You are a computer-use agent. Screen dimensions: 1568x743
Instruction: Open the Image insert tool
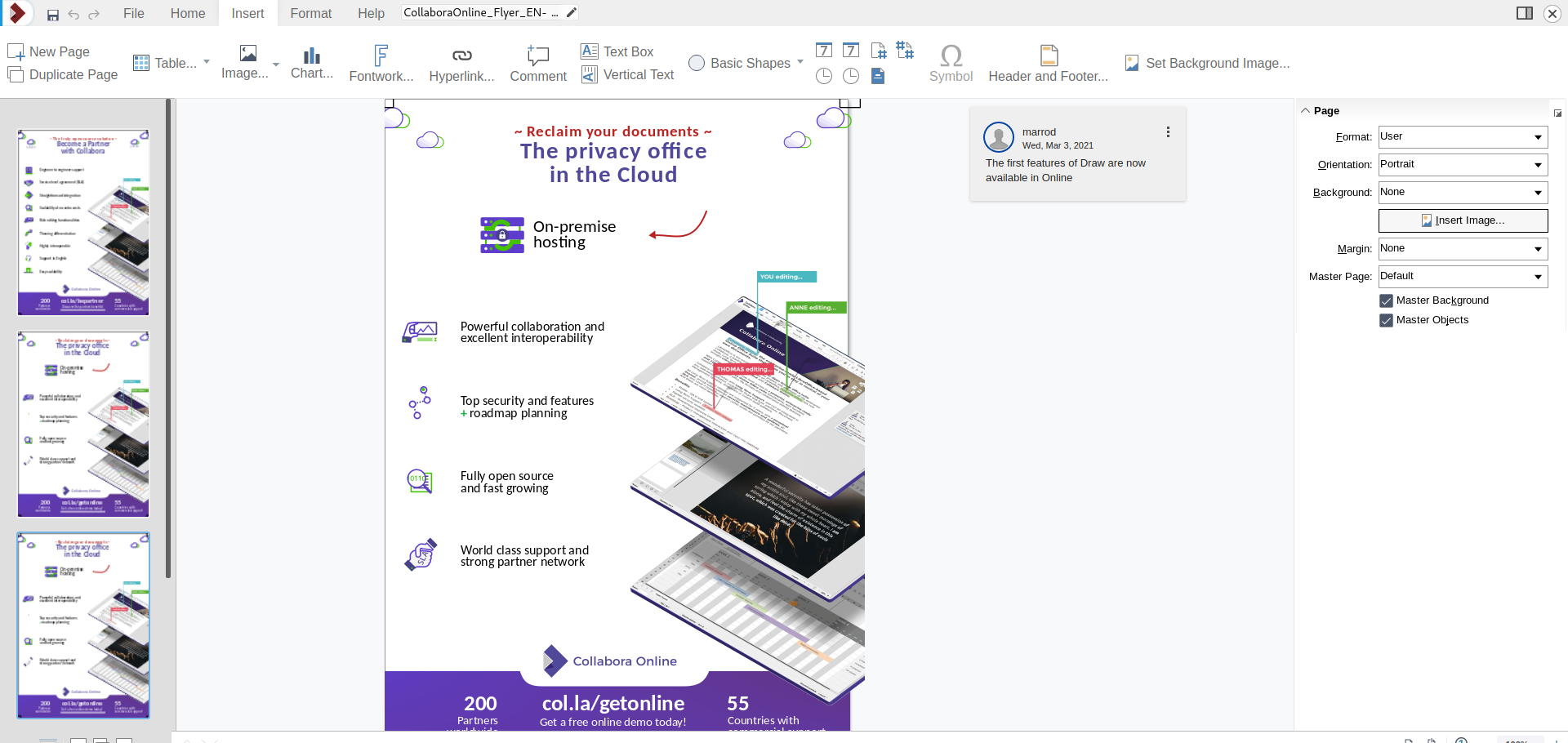(x=245, y=62)
